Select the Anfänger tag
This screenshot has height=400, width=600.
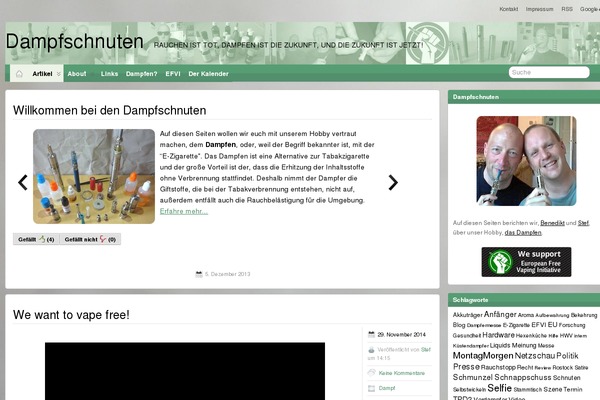[500, 314]
